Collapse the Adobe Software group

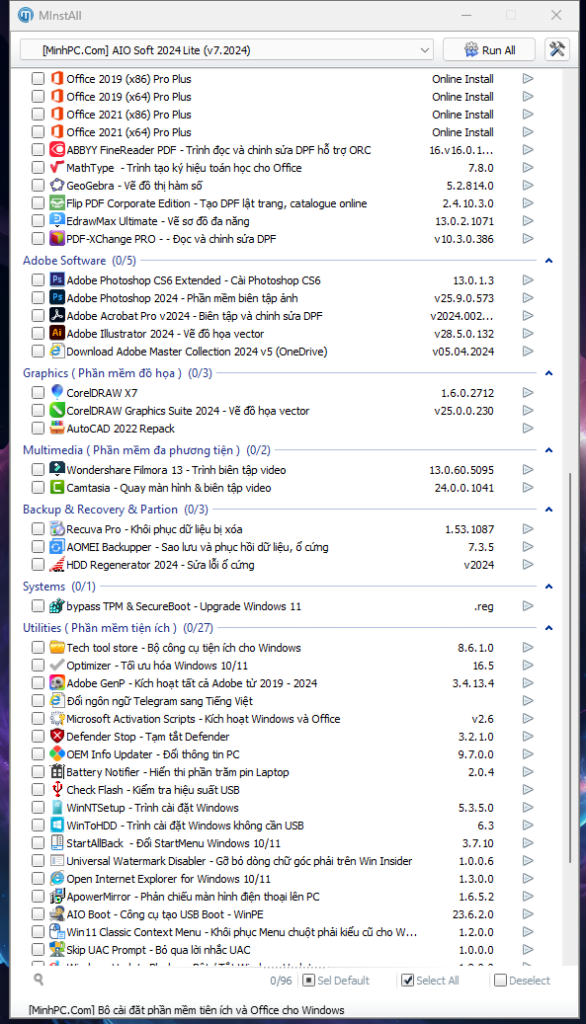[549, 261]
